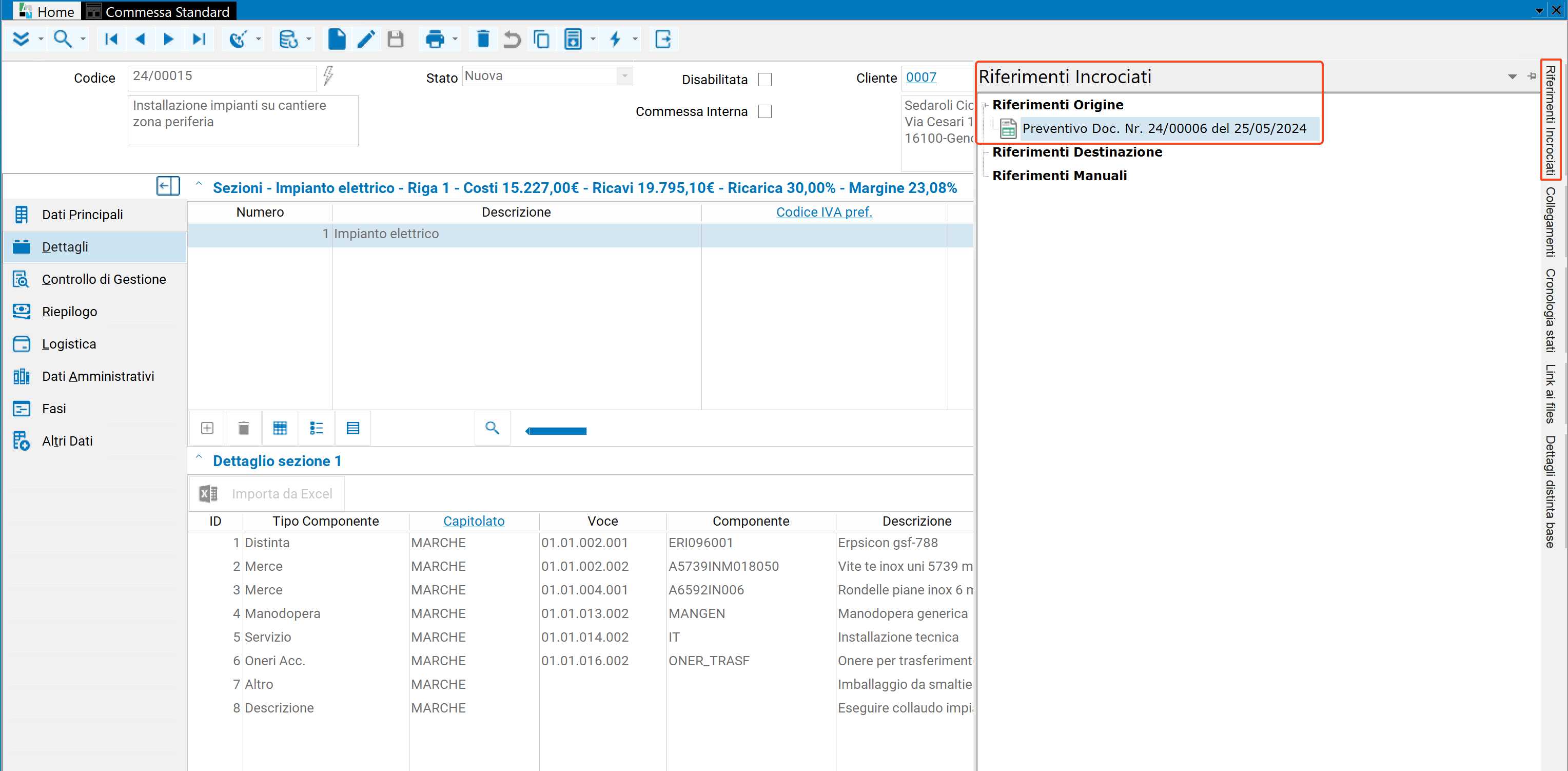Click the Capitolato column header link

(474, 521)
